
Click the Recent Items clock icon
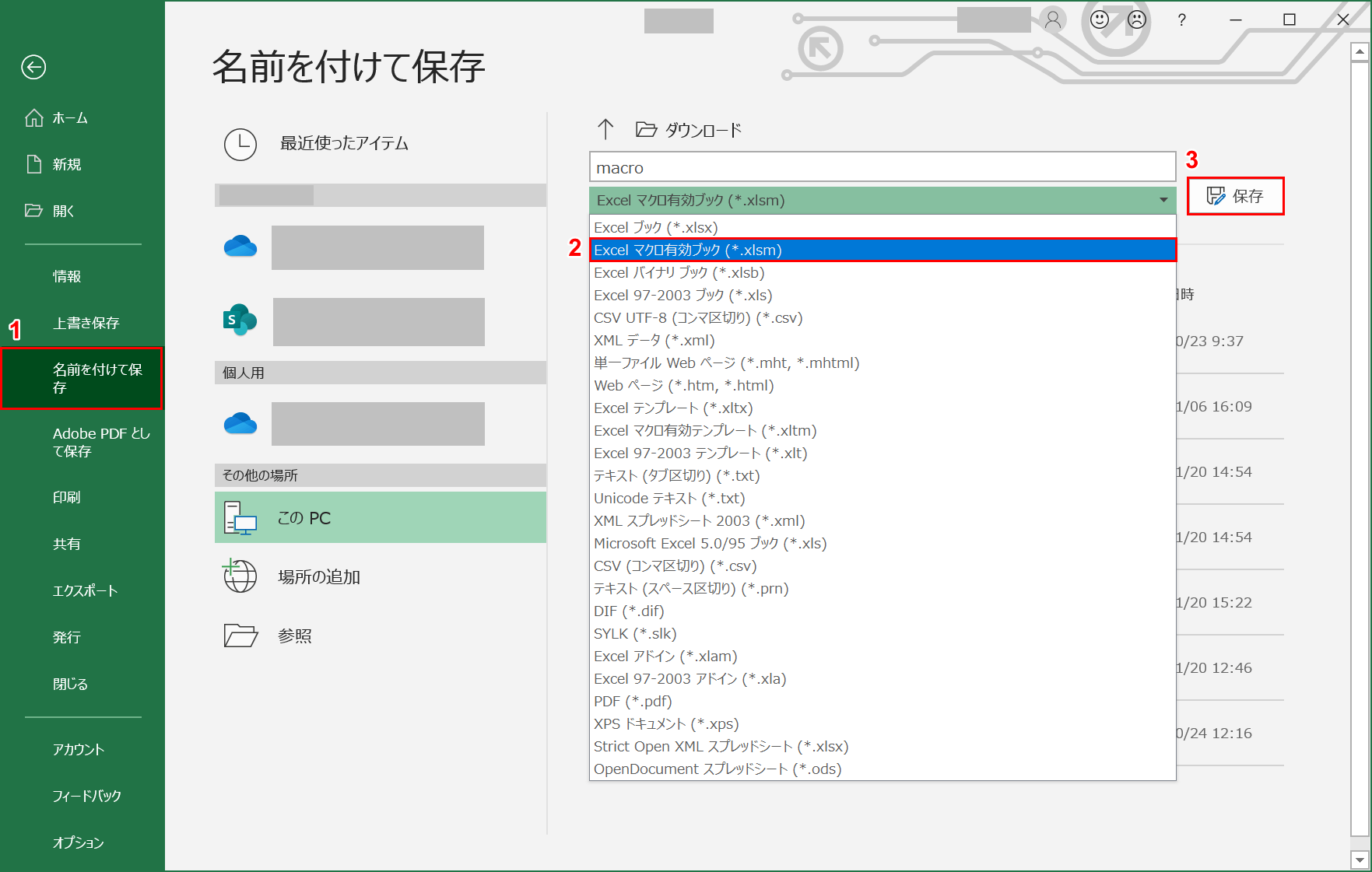(240, 145)
